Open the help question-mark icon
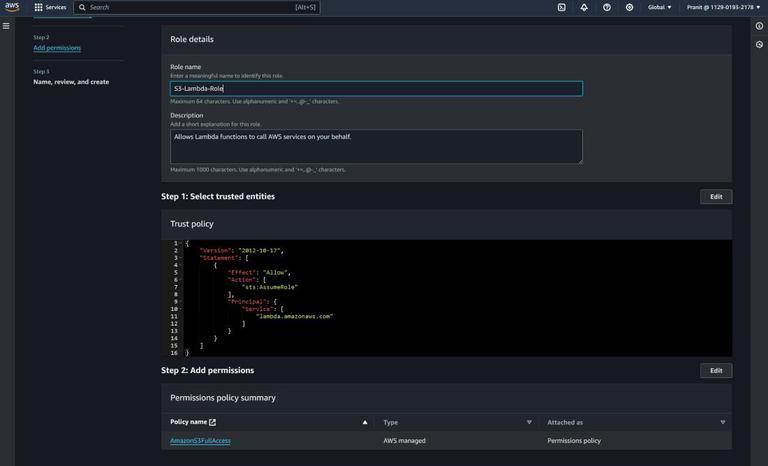The height and width of the screenshot is (466, 768). (606, 7)
